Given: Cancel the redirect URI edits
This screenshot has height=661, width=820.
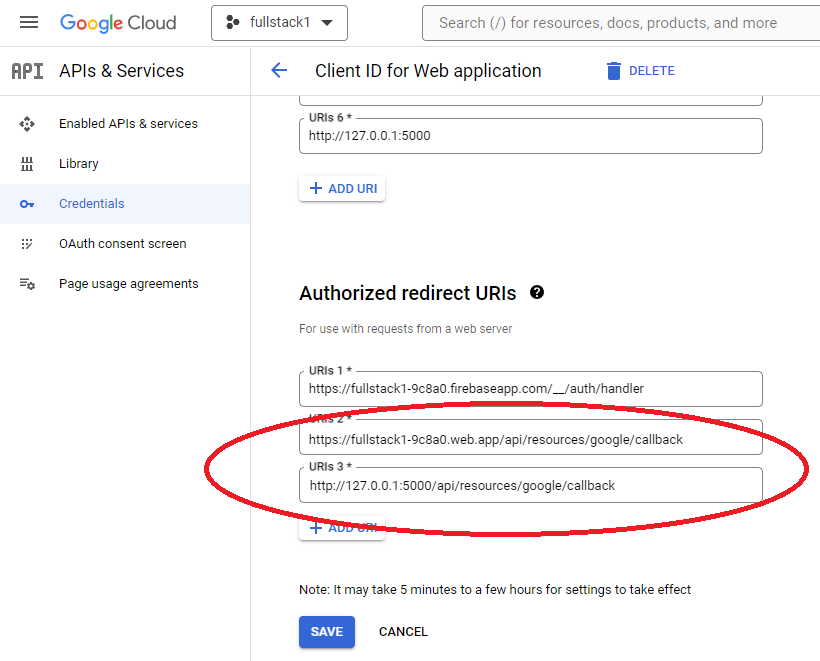Looking at the screenshot, I should click(x=403, y=632).
